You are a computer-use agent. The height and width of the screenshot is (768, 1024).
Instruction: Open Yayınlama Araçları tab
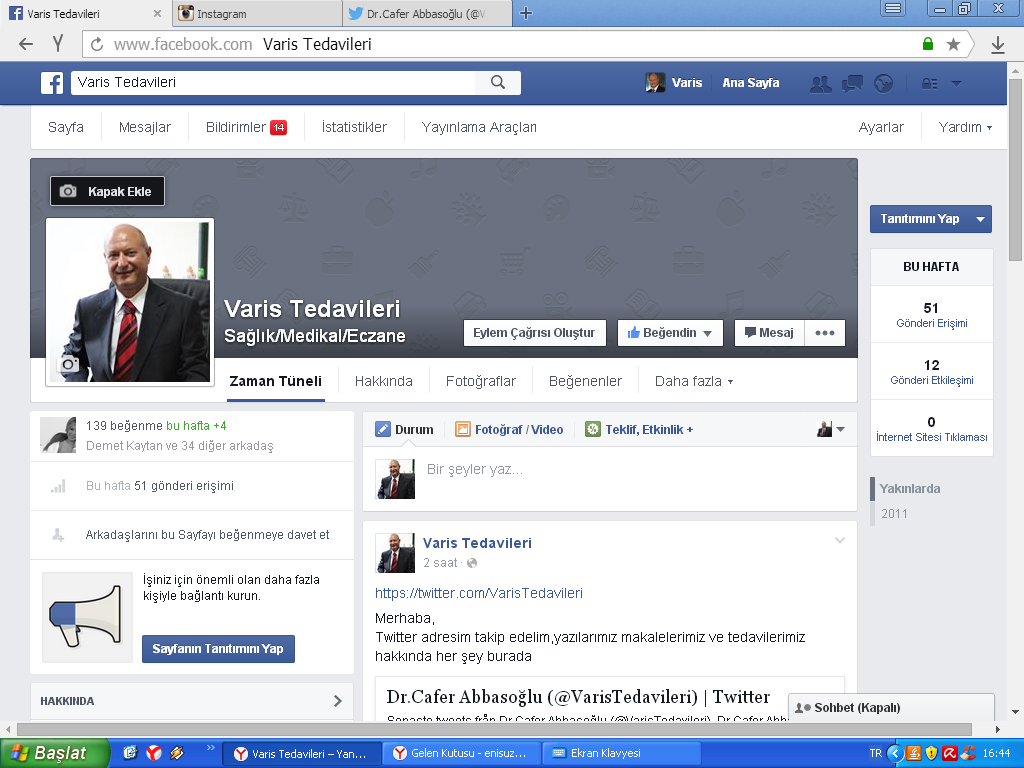[479, 127]
